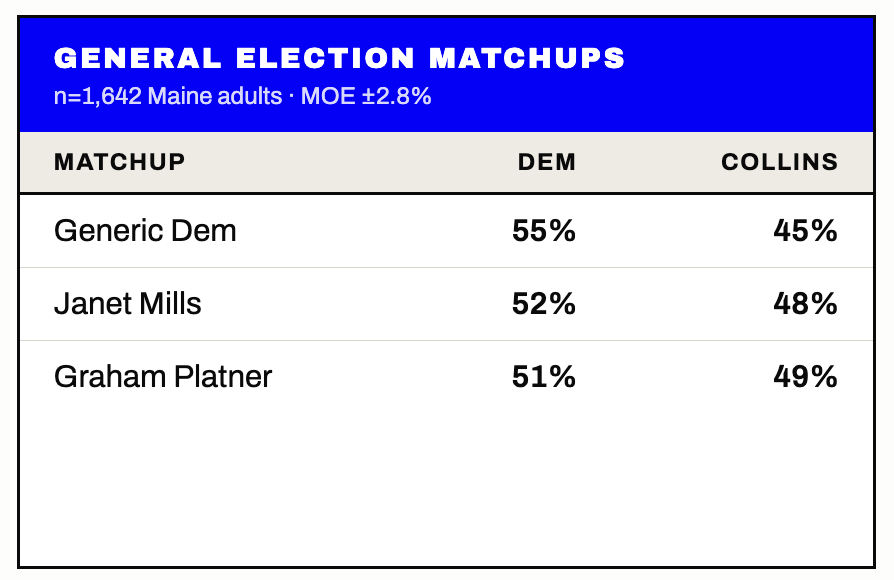Click the Janet Mills row label
894x580 pixels.
point(128,303)
